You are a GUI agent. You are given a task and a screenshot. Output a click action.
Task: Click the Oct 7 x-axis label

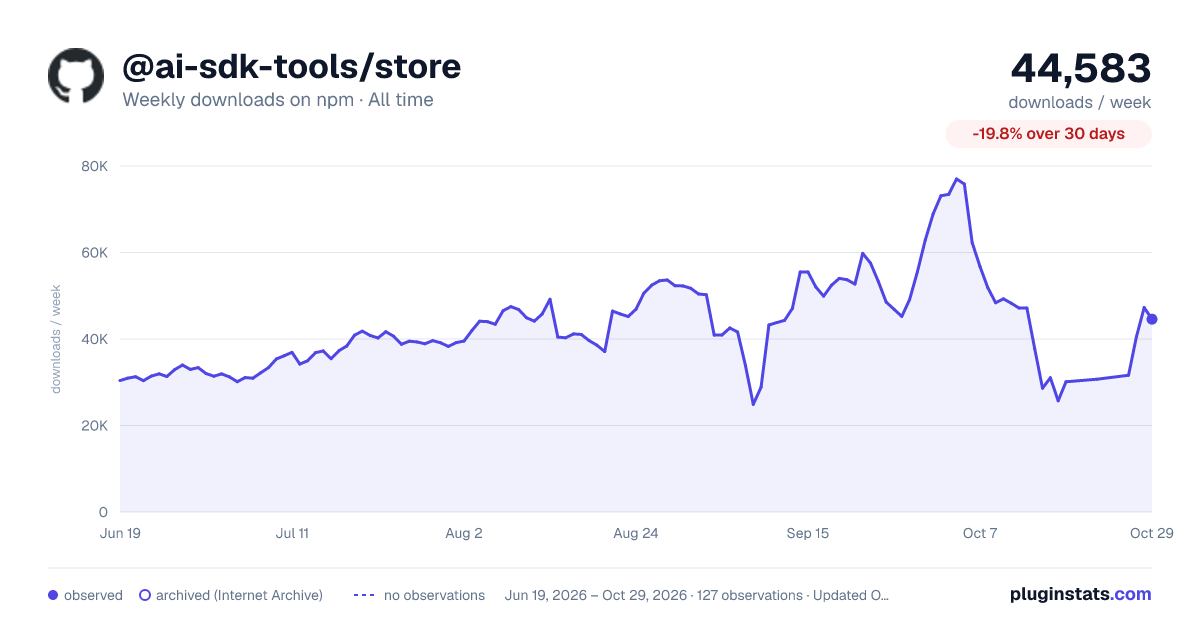(x=980, y=533)
